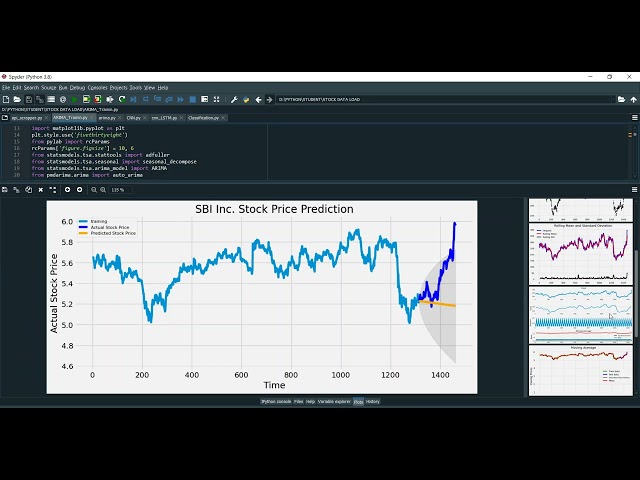Save the current file via toolbar
This screenshot has height=480, width=640.
[x=29, y=99]
